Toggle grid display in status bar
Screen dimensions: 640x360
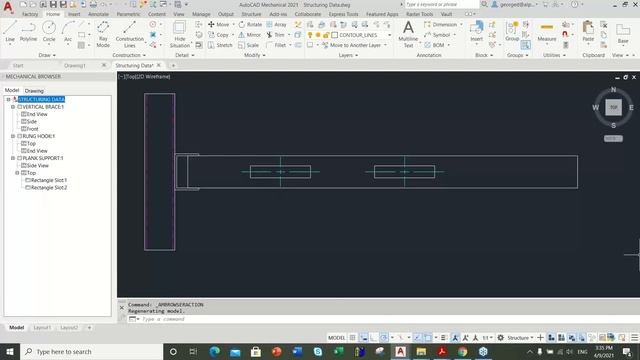(x=353, y=338)
